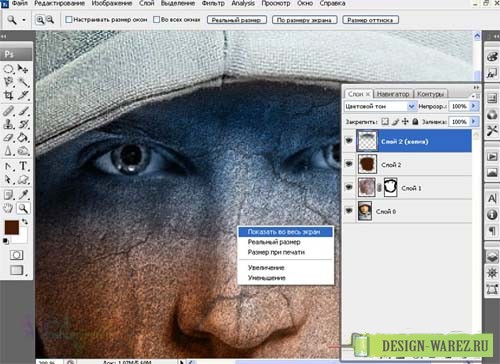Select the Slice tool

tap(23, 96)
